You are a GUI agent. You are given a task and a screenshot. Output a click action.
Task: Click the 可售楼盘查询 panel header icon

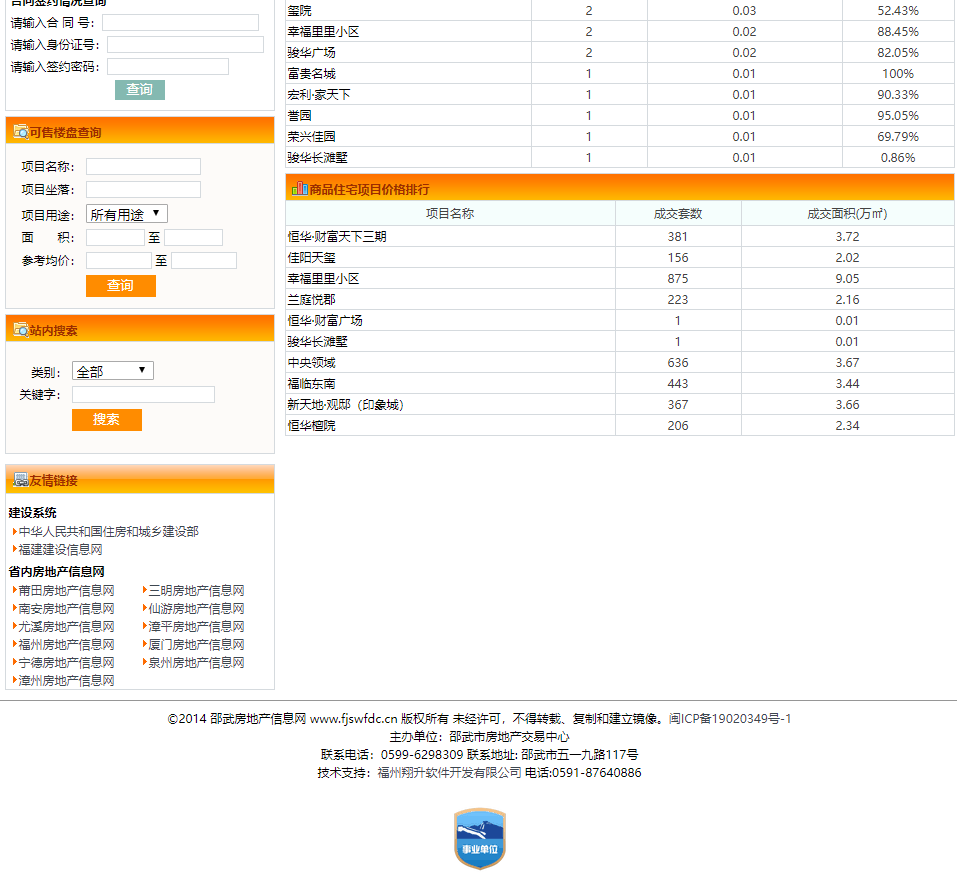pos(20,132)
